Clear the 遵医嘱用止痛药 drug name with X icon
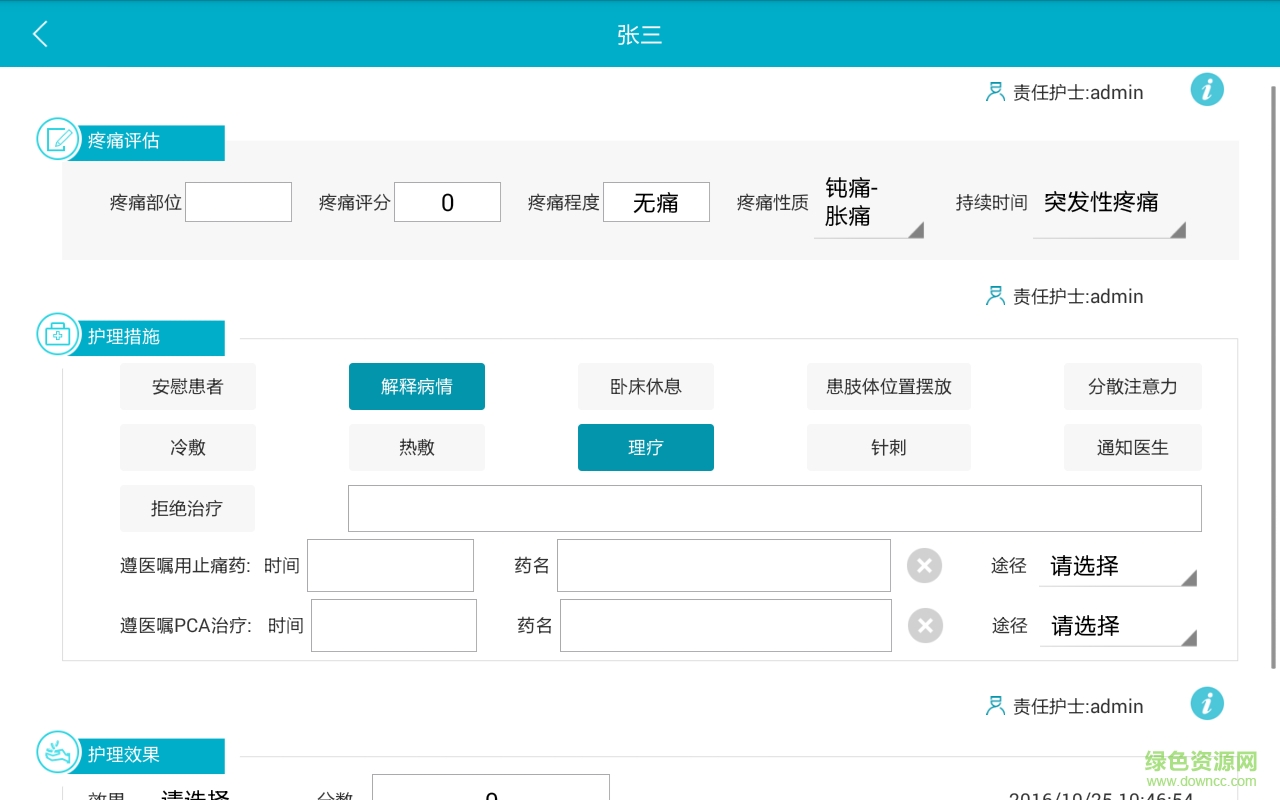The height and width of the screenshot is (800, 1280). tap(924, 566)
